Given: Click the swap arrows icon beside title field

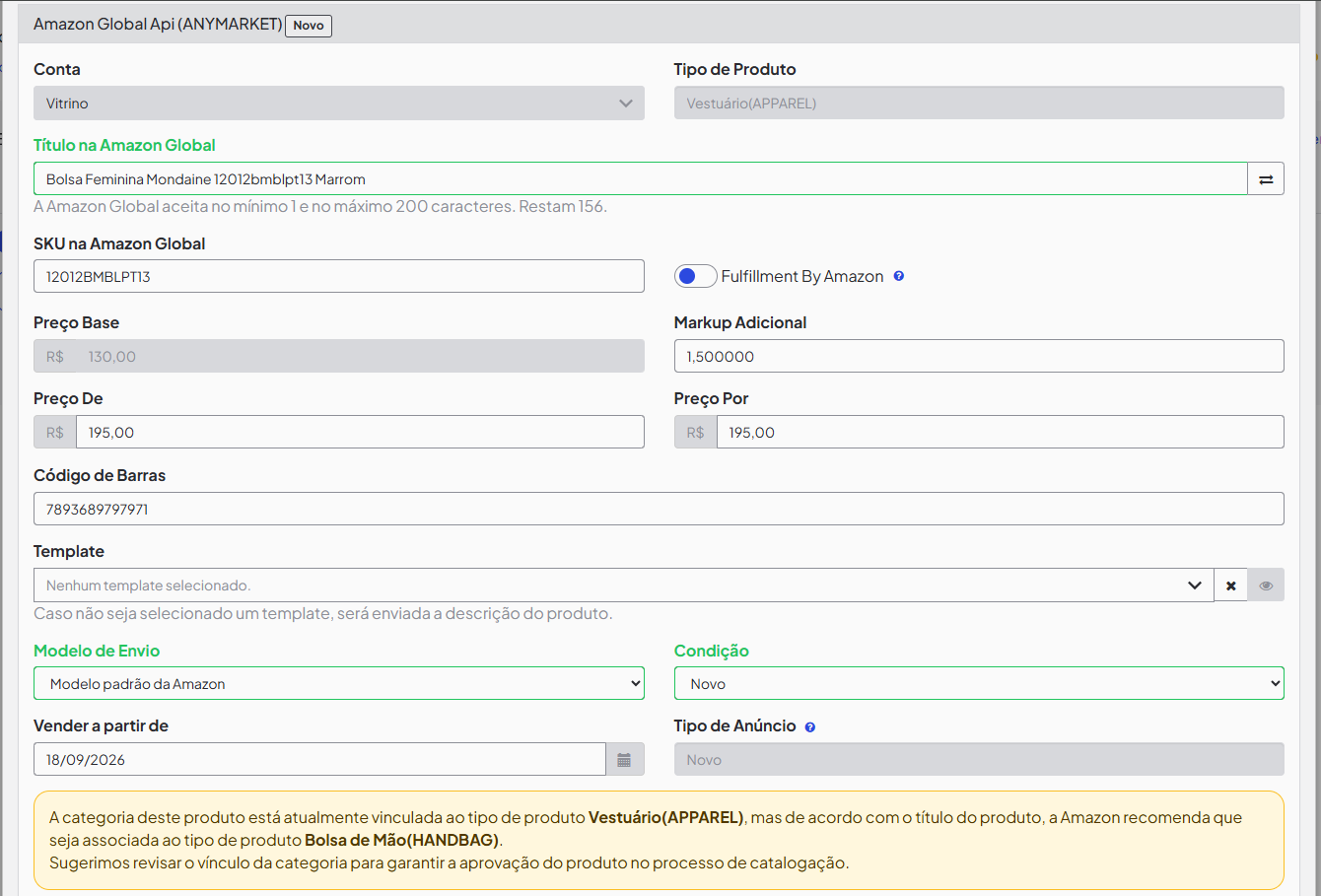Looking at the screenshot, I should point(1266,179).
